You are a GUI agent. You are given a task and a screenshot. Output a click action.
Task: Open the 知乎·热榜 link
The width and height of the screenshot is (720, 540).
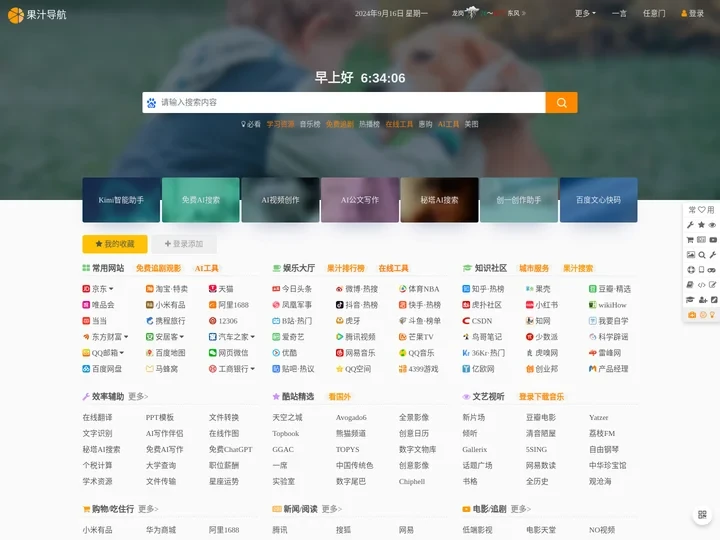coord(483,289)
